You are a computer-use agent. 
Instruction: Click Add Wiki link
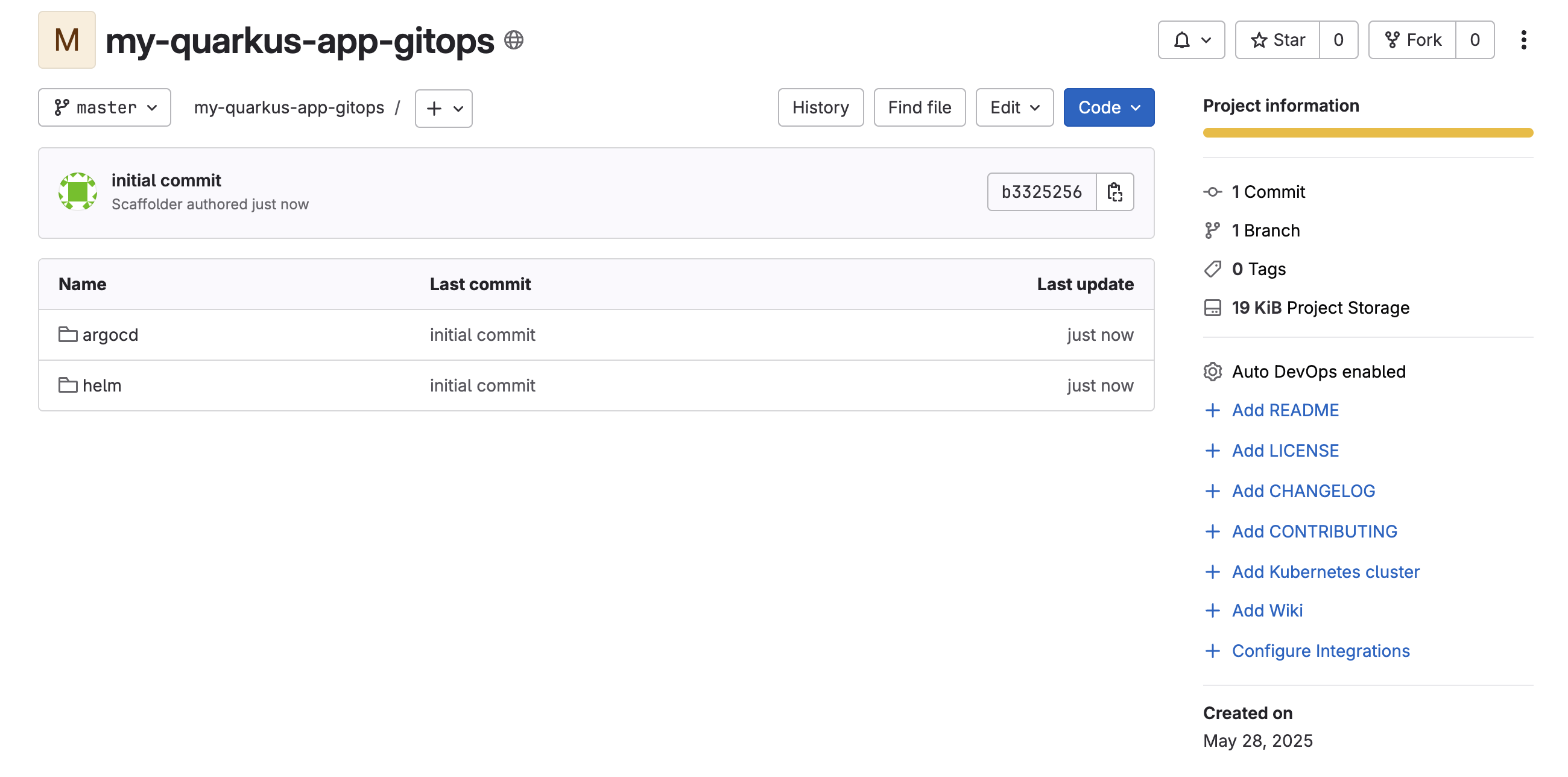(x=1266, y=610)
